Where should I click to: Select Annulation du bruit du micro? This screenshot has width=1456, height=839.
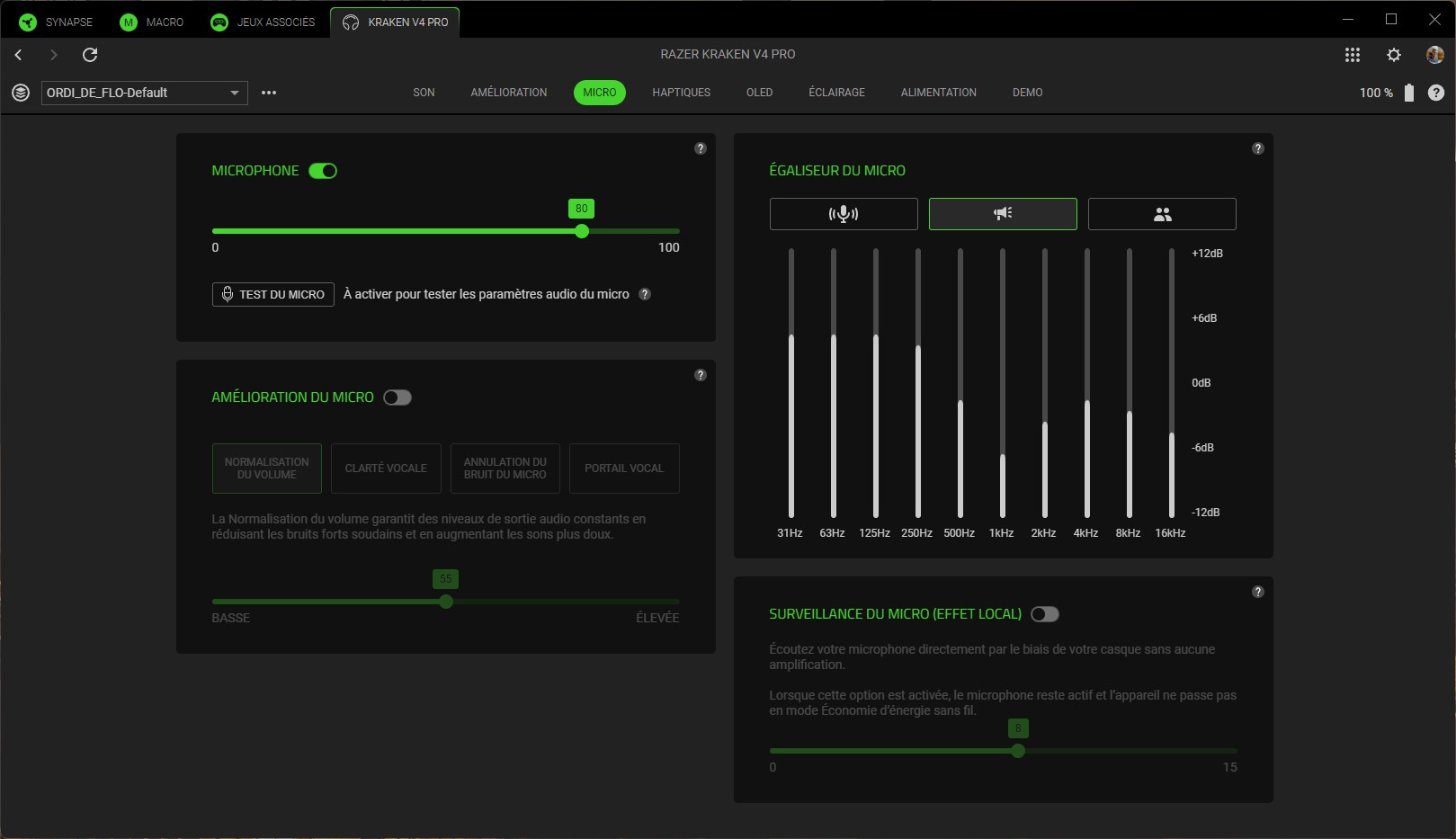505,469
